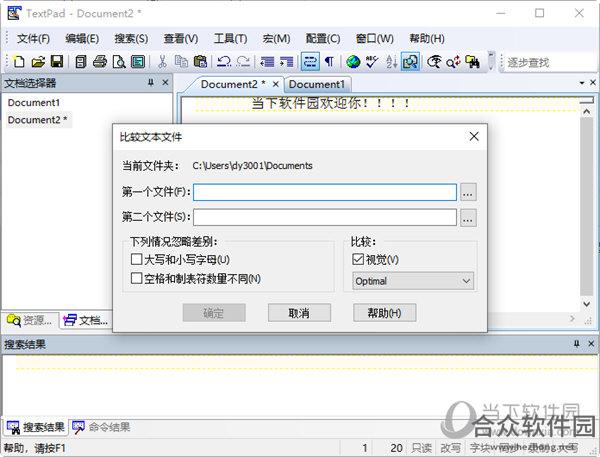Click the second file input field

pos(325,217)
